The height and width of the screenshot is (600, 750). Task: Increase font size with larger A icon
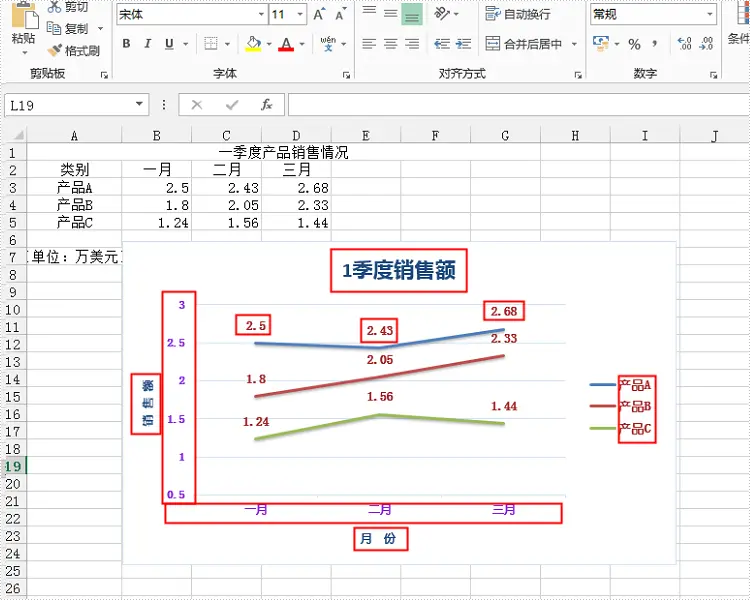319,14
